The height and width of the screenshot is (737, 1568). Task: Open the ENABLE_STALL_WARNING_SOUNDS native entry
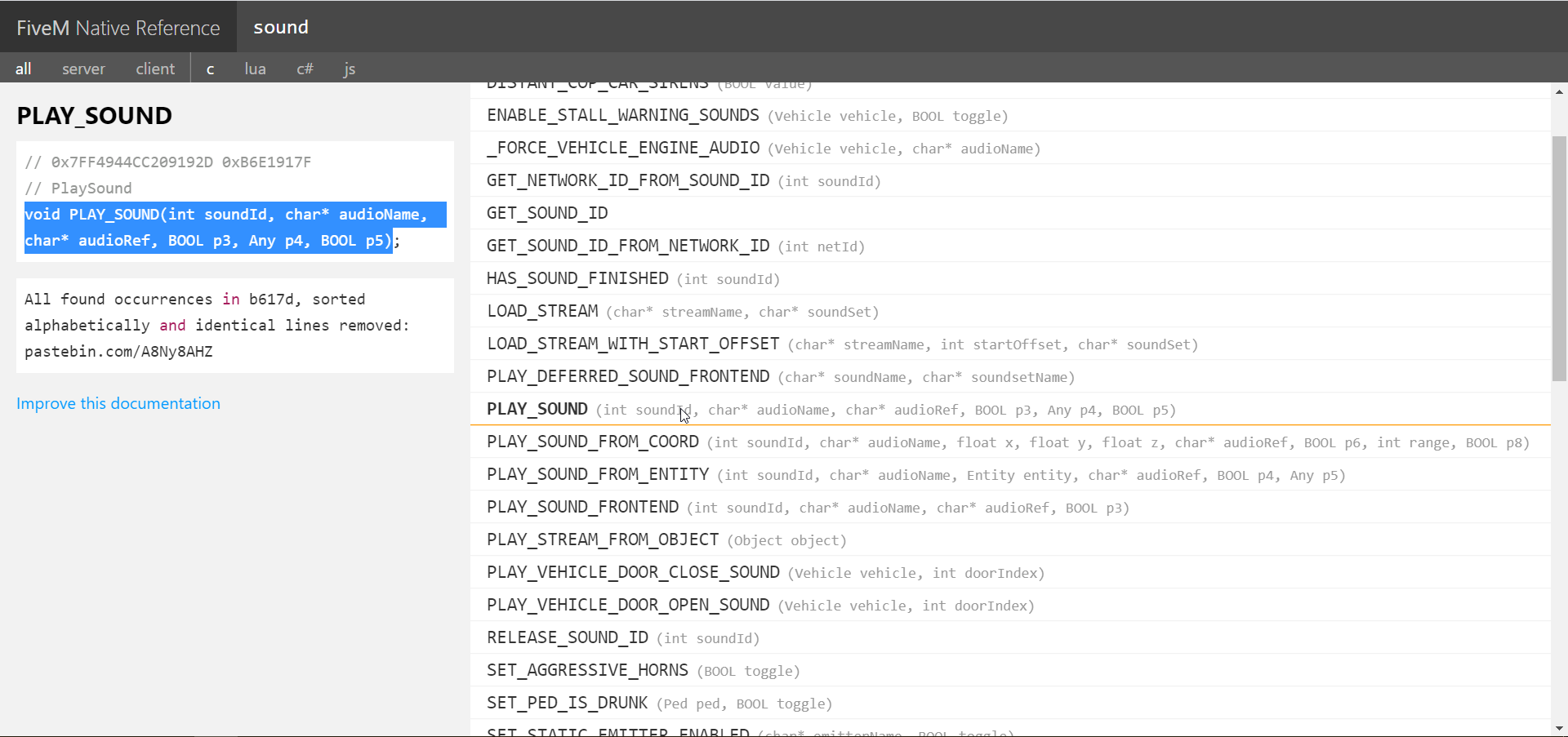(622, 115)
